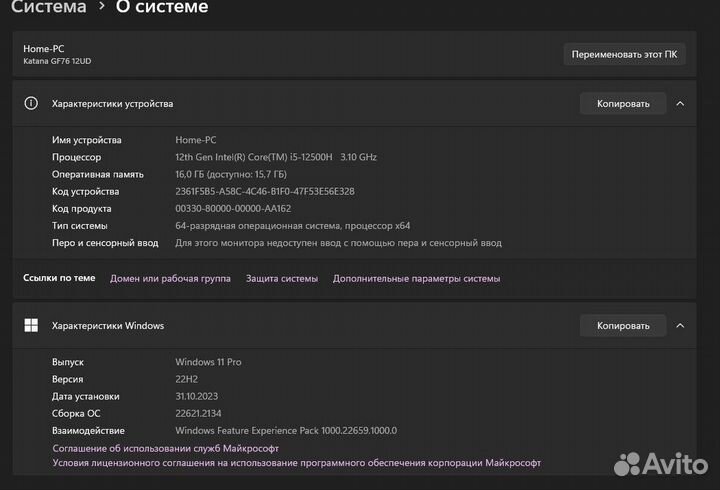Select the 64-разрядная операционная система value
The height and width of the screenshot is (490, 720).
pos(292,226)
